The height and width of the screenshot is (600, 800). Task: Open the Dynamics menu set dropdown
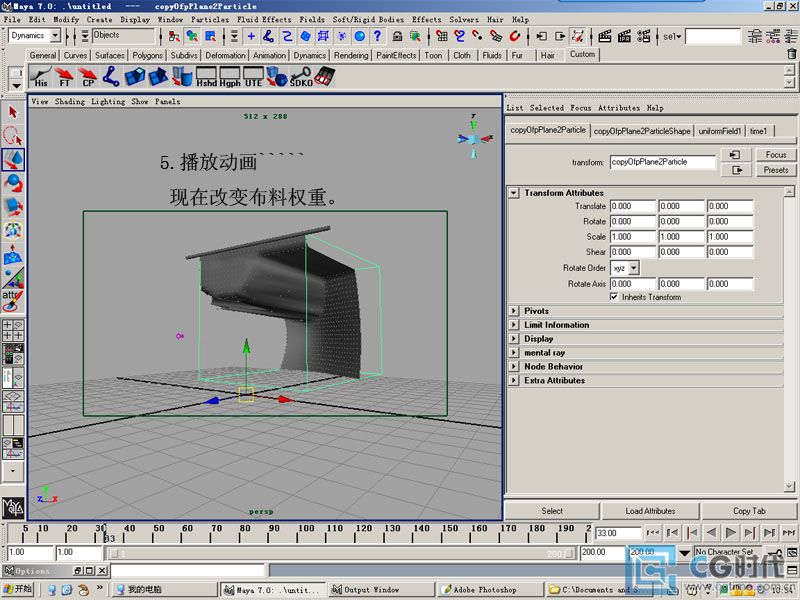coord(56,35)
